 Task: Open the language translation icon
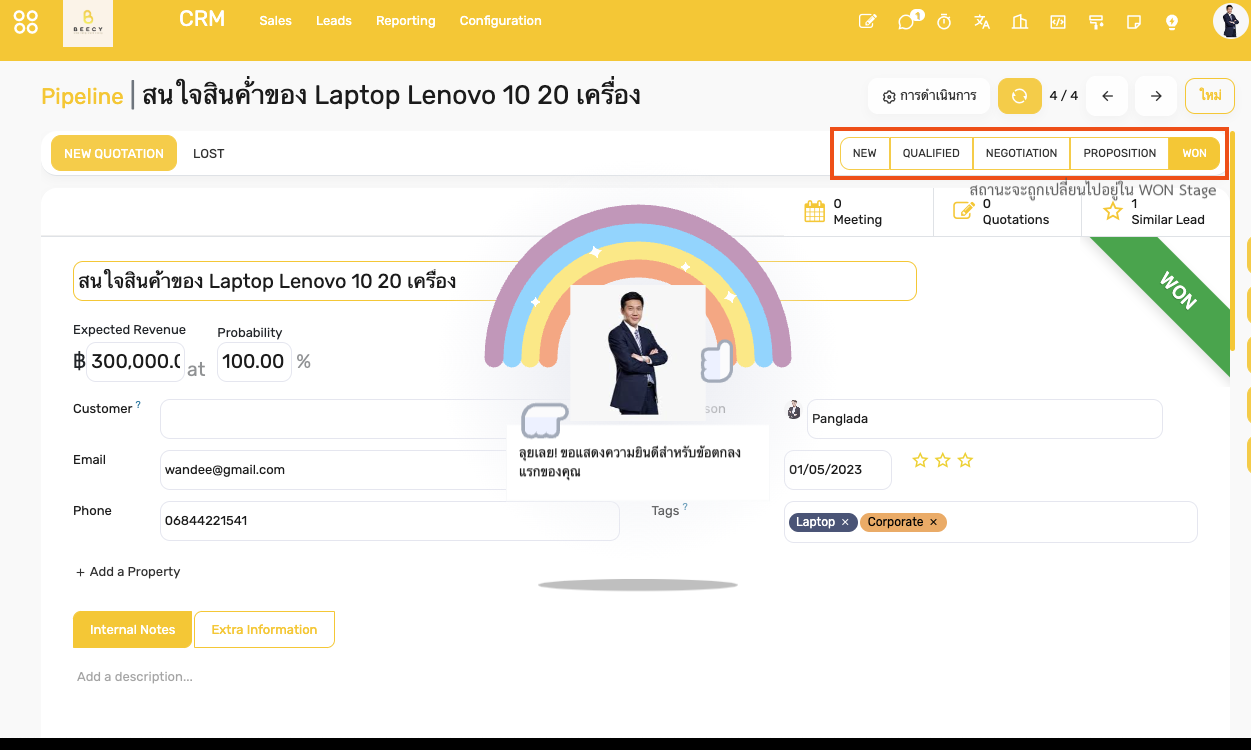pyautogui.click(x=982, y=21)
